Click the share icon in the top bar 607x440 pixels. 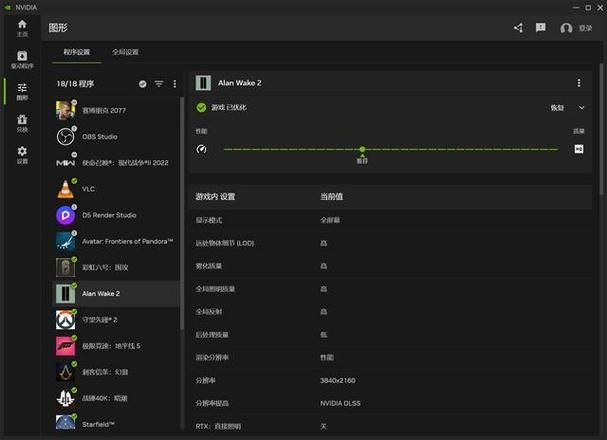click(x=518, y=28)
